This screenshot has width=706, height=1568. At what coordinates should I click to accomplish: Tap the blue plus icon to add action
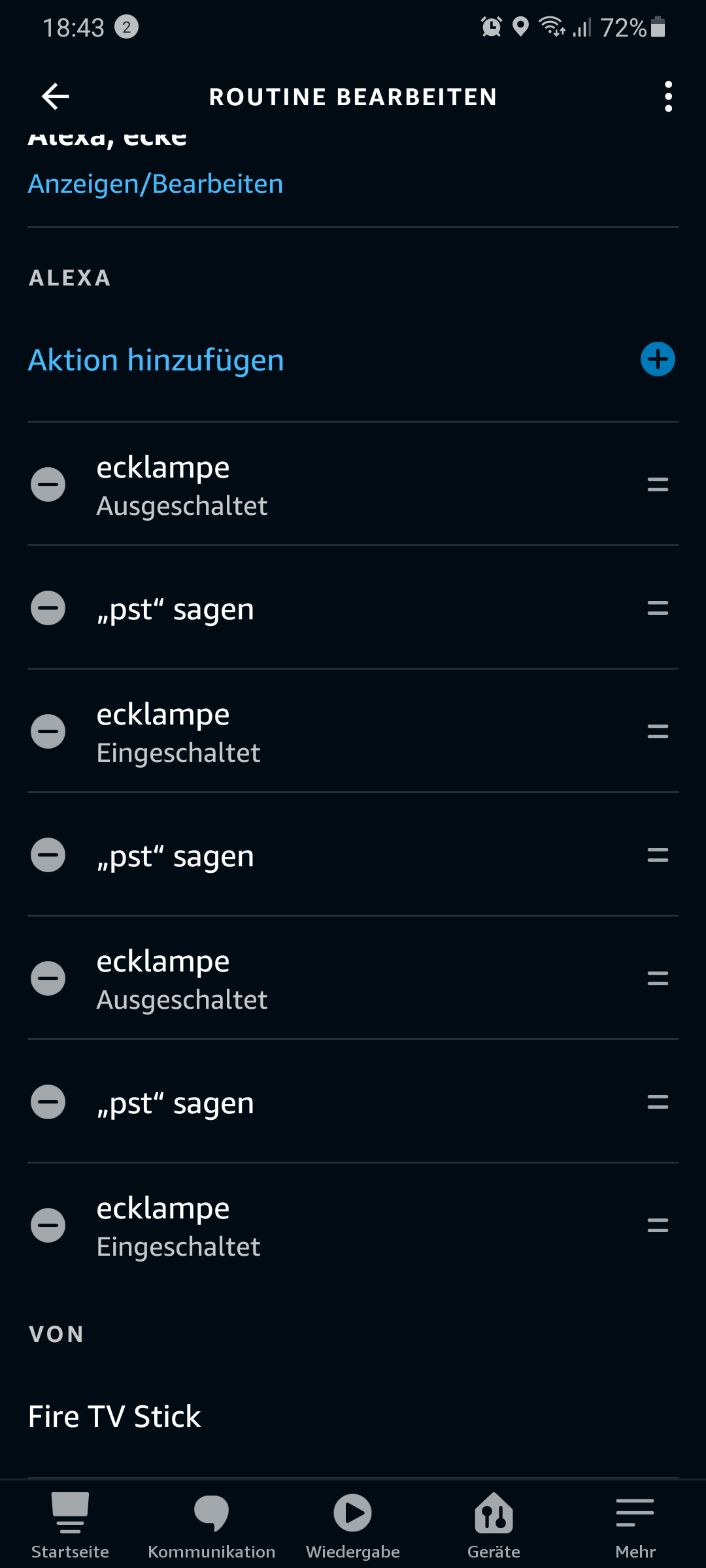658,359
